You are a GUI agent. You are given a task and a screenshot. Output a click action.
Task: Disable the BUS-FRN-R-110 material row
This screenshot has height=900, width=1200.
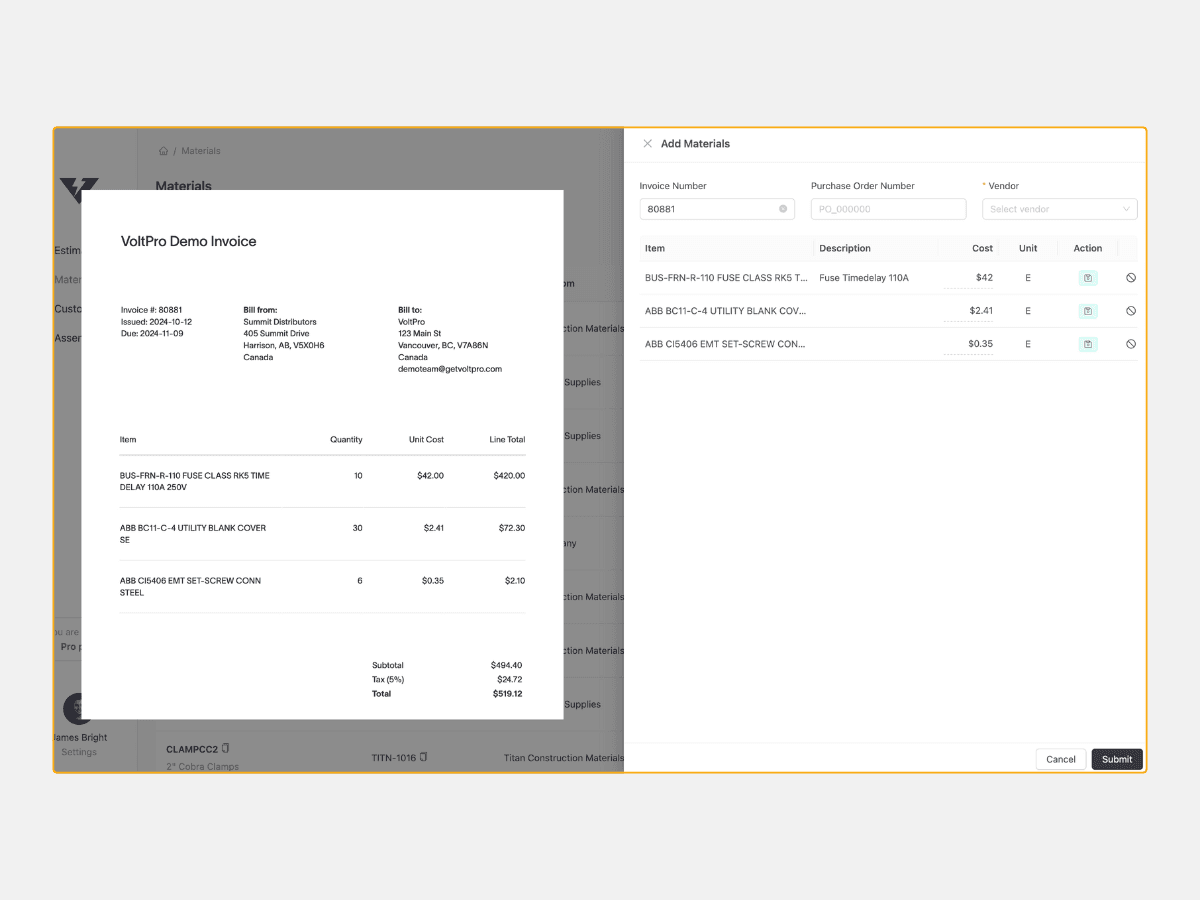tap(1131, 277)
